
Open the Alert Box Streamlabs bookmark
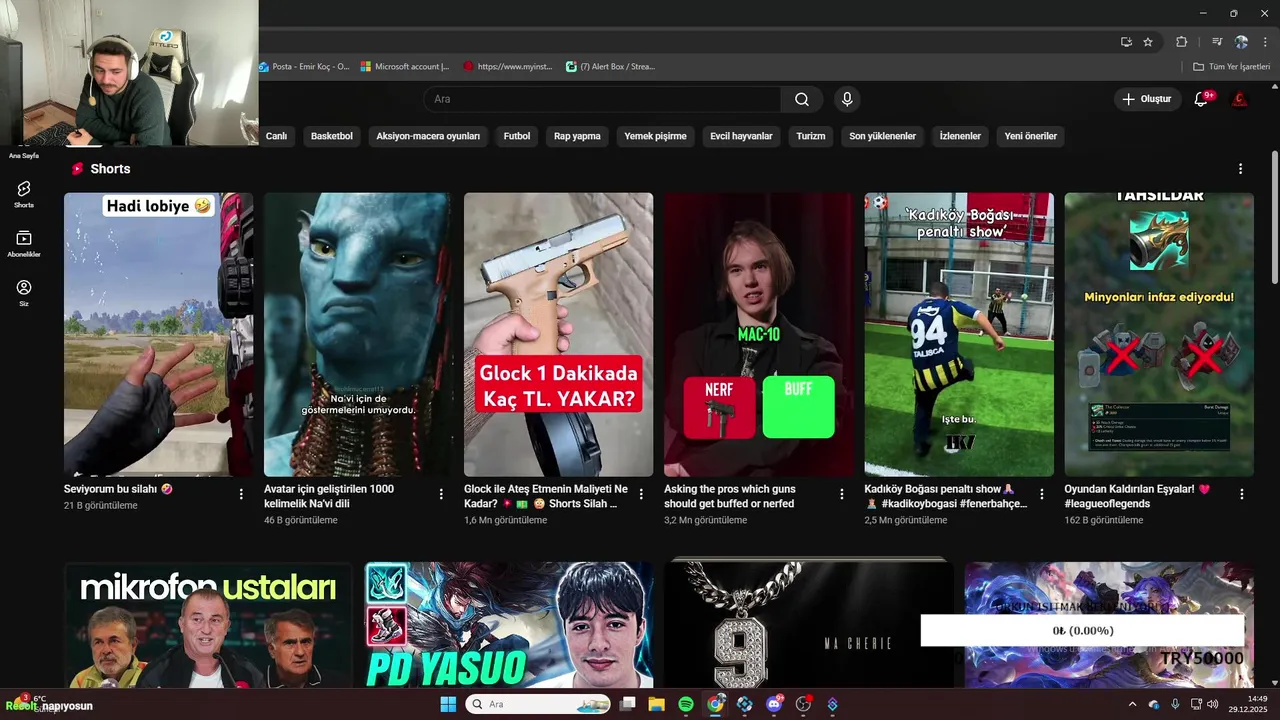(610, 67)
